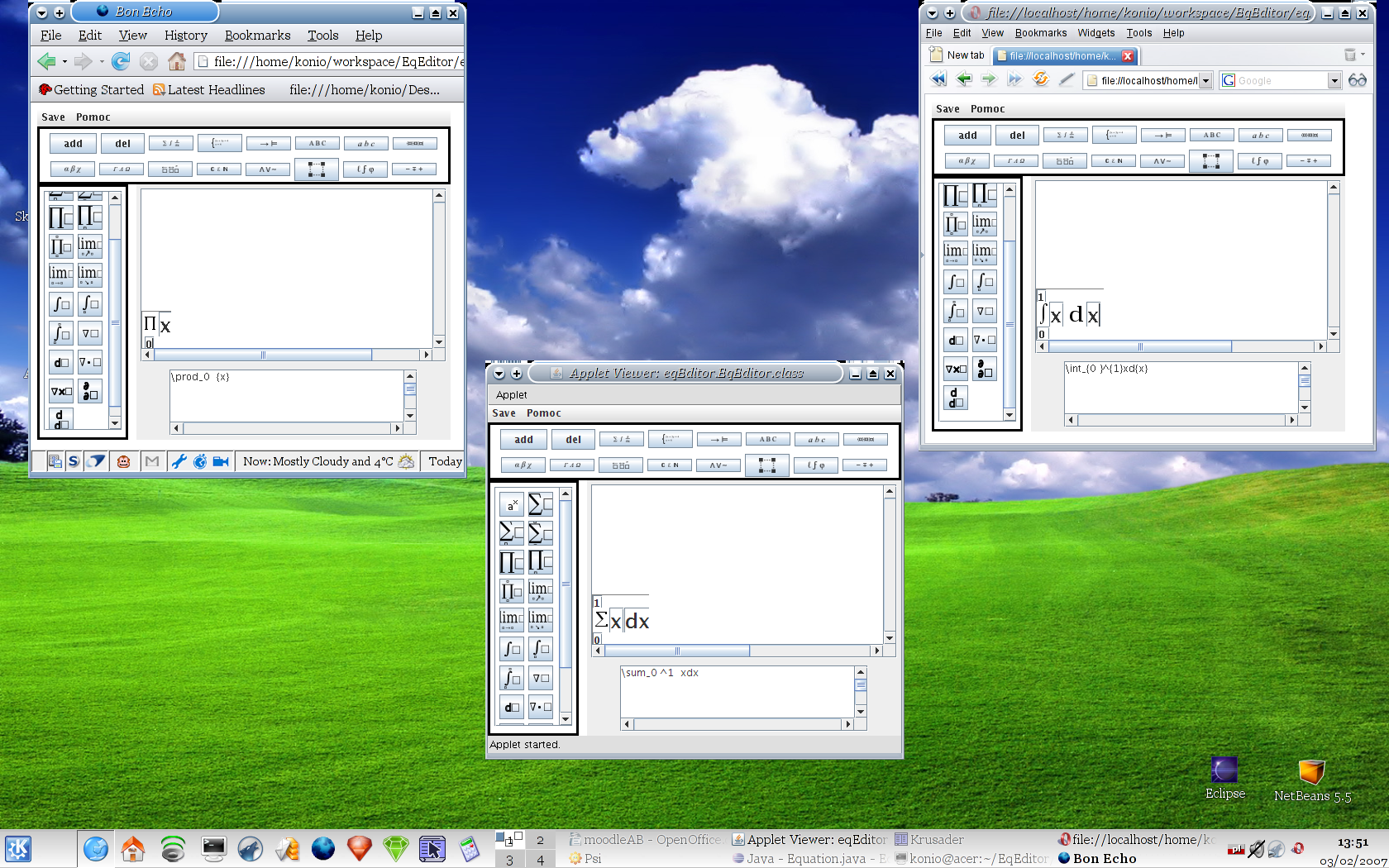
Task: Click URL bar in Bon Echo window
Action: tap(329, 61)
